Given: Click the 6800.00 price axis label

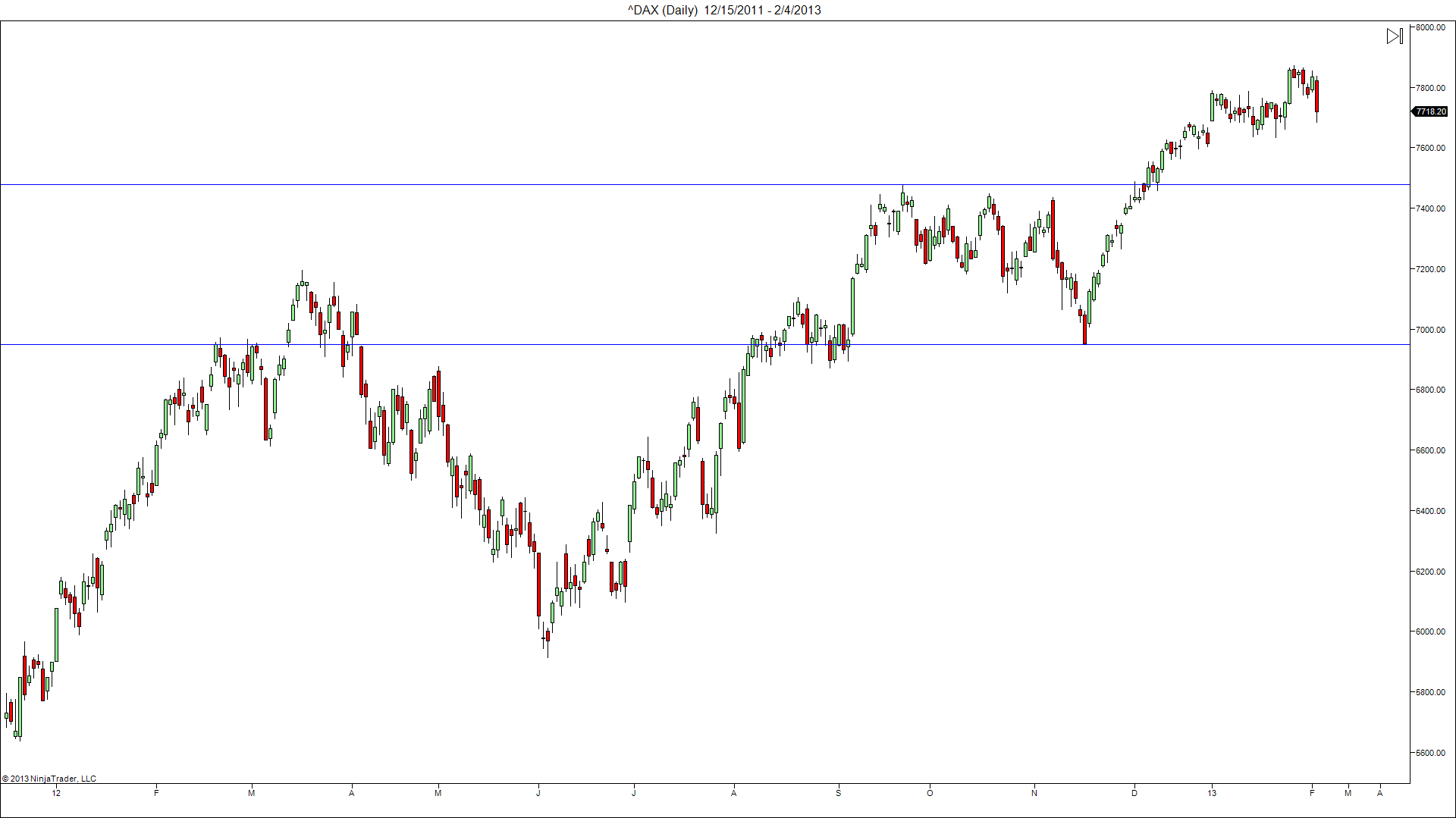Looking at the screenshot, I should pos(1430,390).
